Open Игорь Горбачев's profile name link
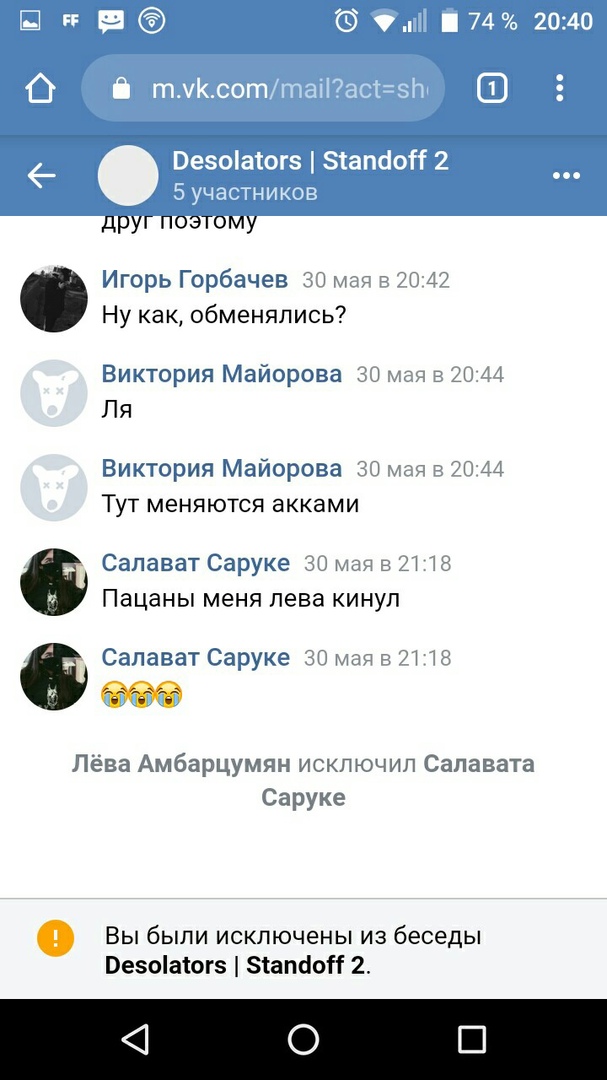The width and height of the screenshot is (607, 1080). point(195,279)
